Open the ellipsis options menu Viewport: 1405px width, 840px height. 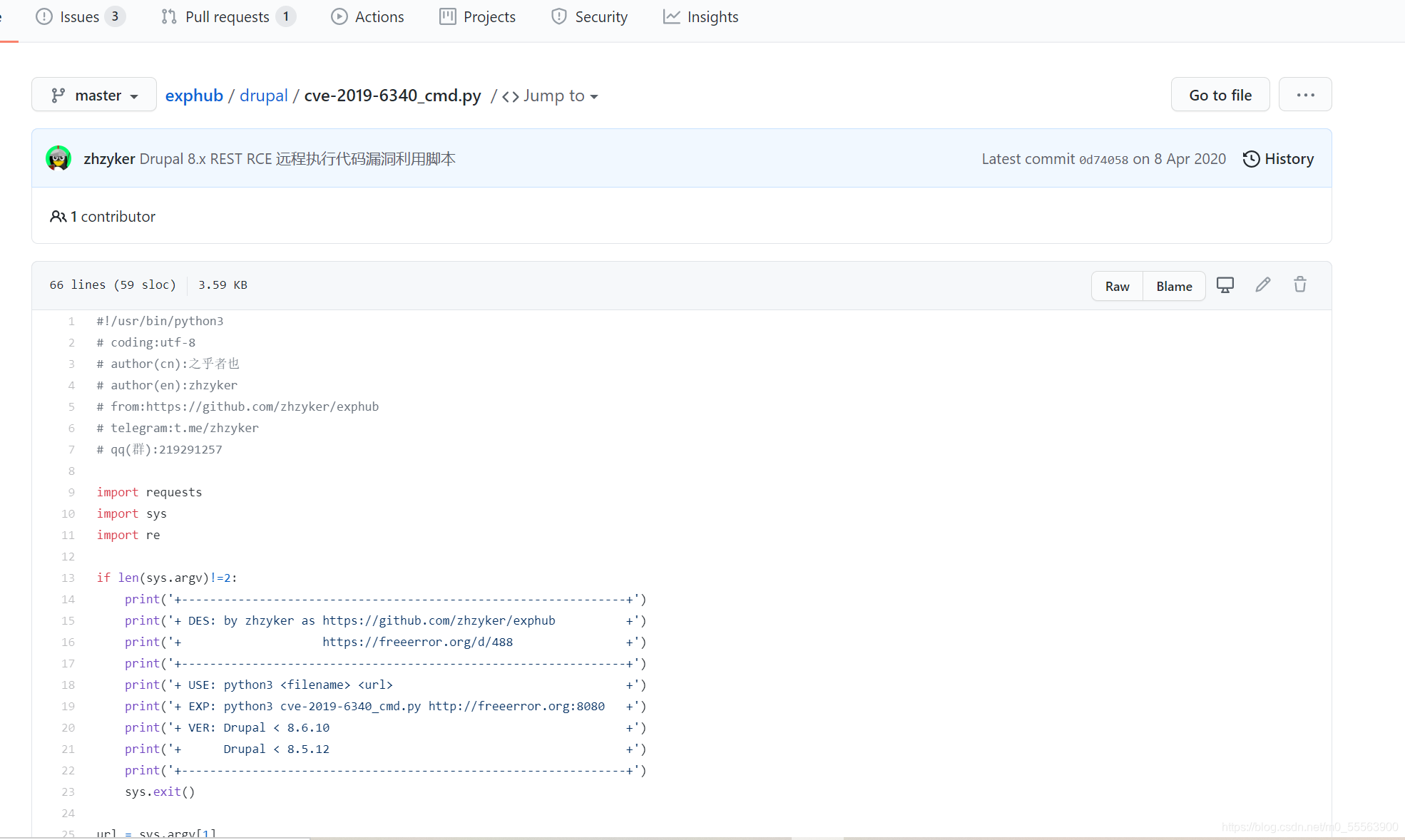pyautogui.click(x=1305, y=94)
